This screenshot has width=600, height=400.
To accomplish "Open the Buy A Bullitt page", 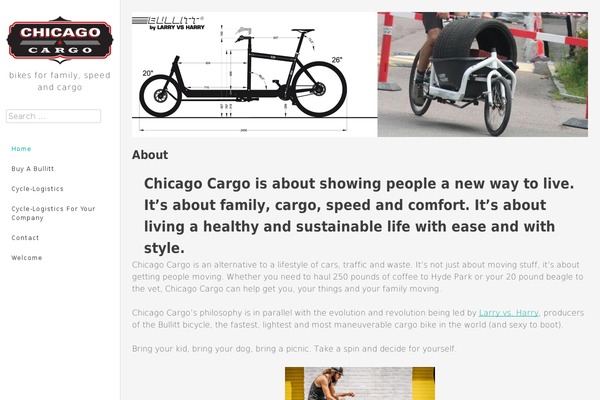I will click(33, 169).
